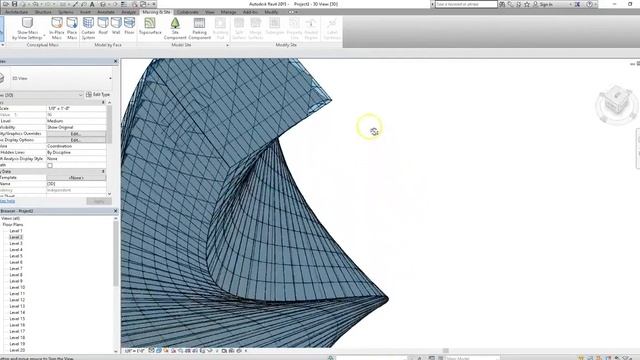
Task: Select Level 1 in Floor Plans
Action: [16, 231]
